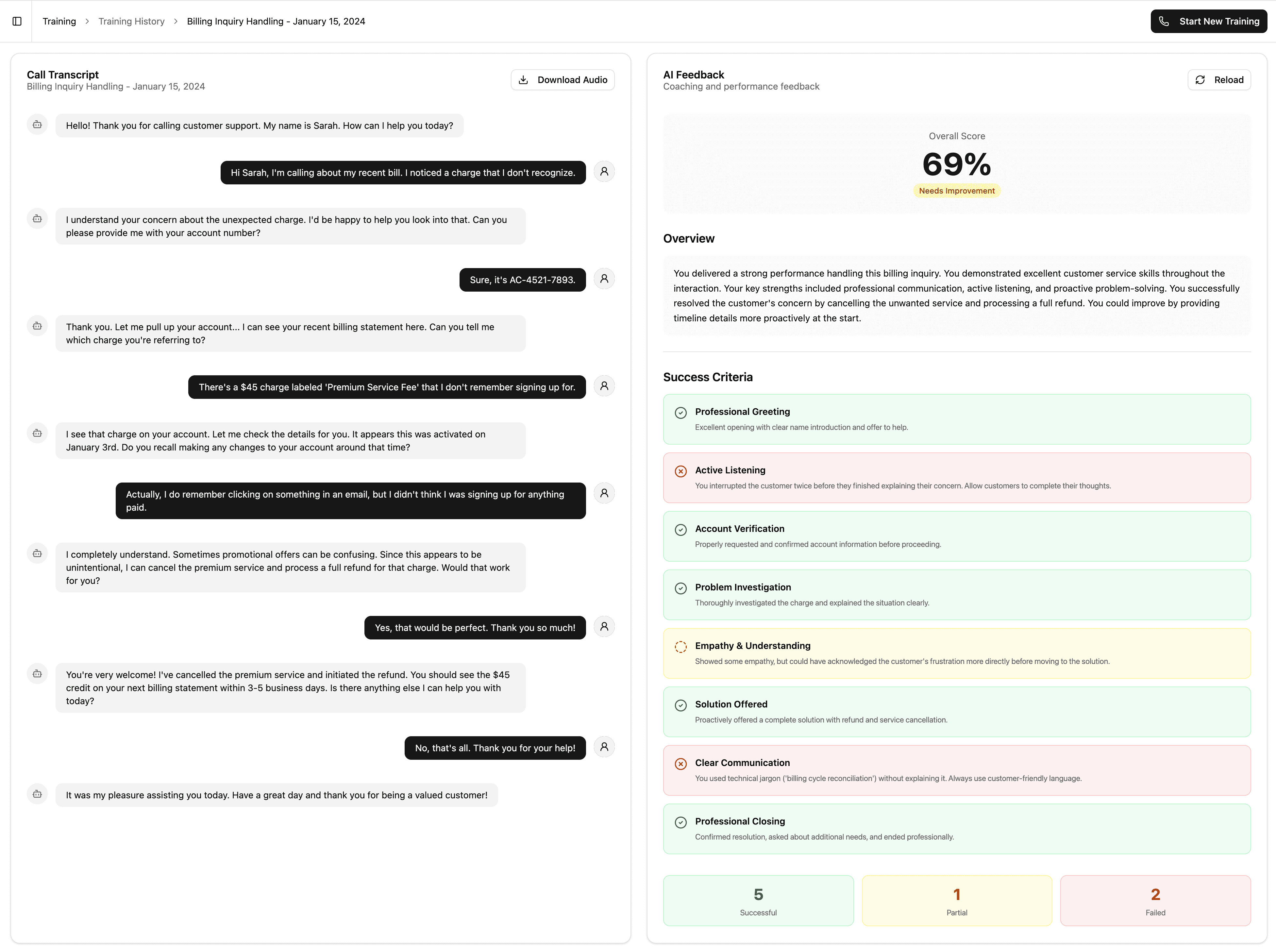Click the Download Audio button

(x=562, y=80)
